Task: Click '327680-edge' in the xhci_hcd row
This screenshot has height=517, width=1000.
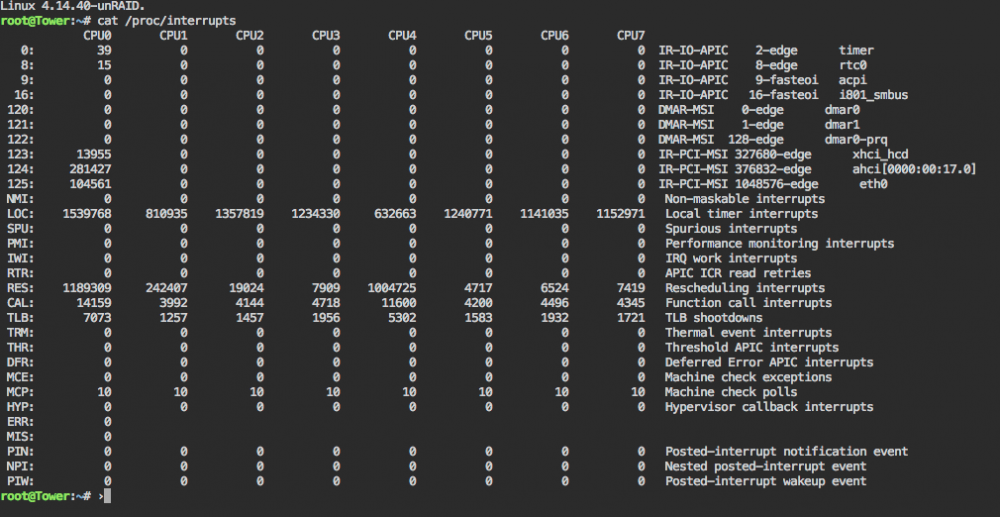Action: (x=773, y=154)
